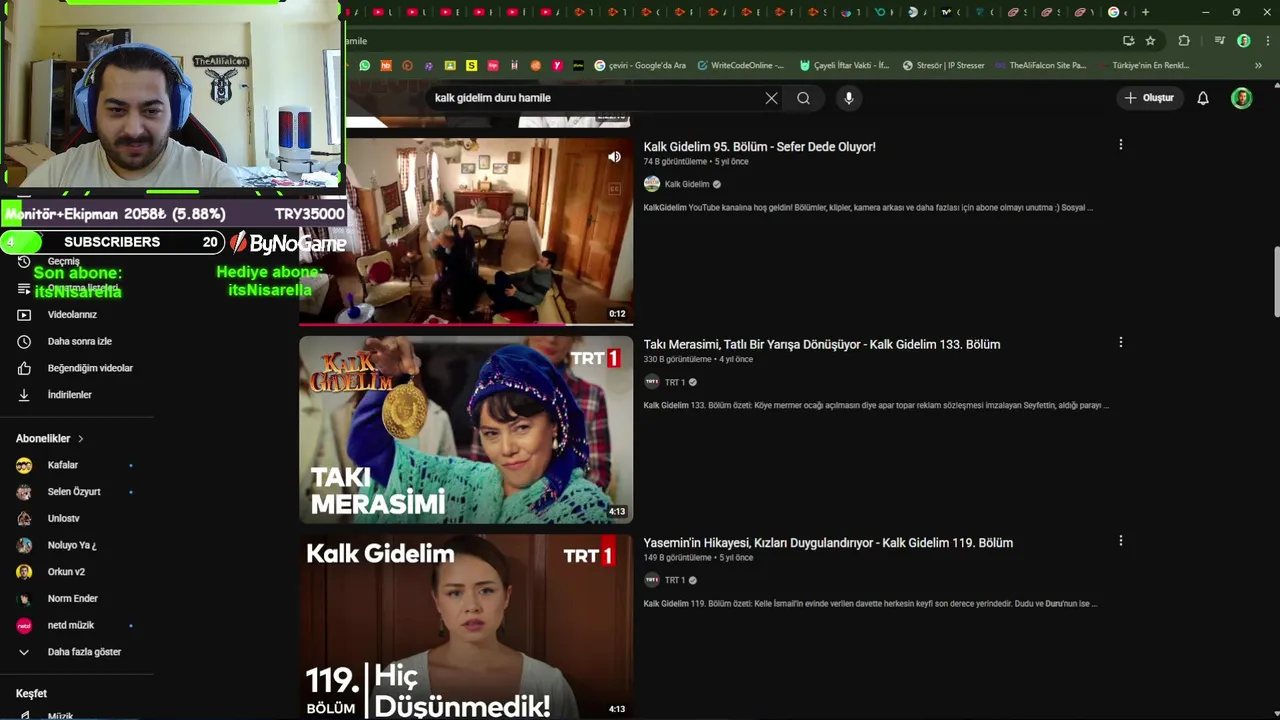
Task: Open Selen Özyurt channel subscription
Action: 76,492
